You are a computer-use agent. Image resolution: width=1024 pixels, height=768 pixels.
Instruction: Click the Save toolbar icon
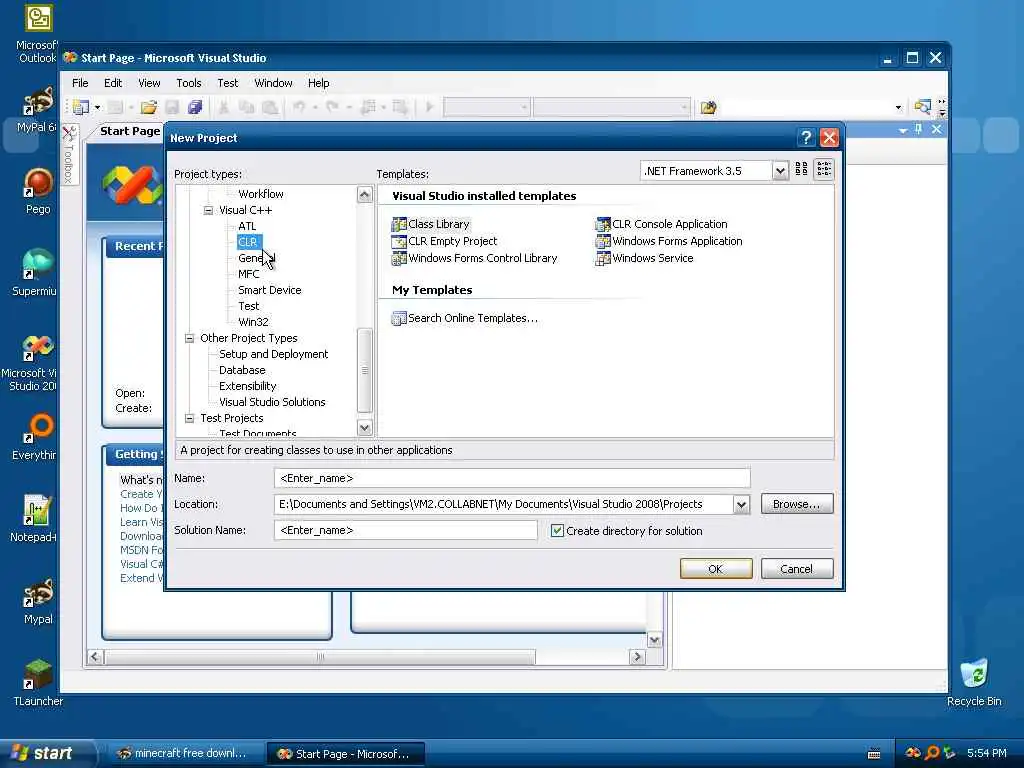[x=172, y=107]
